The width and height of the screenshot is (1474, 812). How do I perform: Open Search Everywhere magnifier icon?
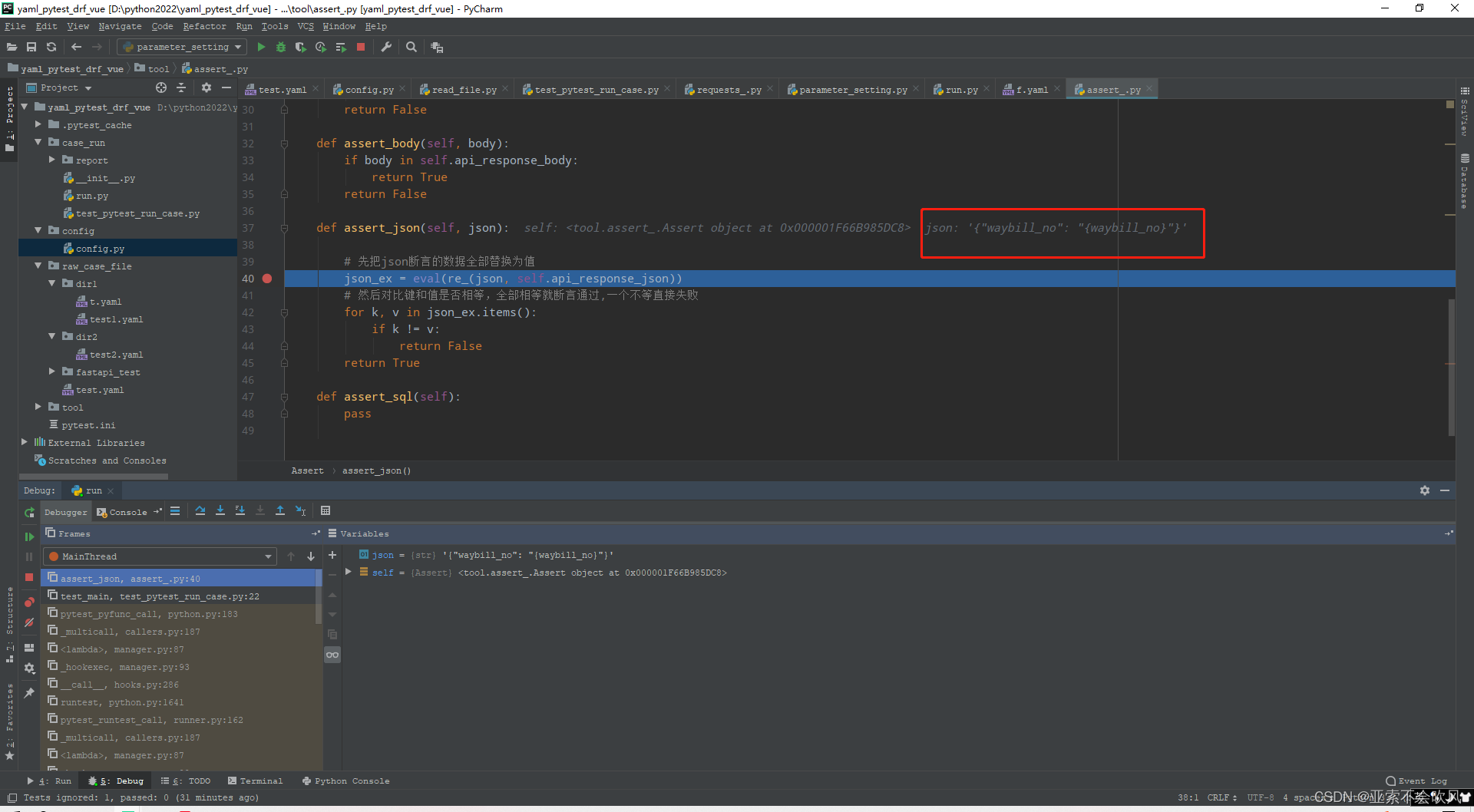point(411,47)
